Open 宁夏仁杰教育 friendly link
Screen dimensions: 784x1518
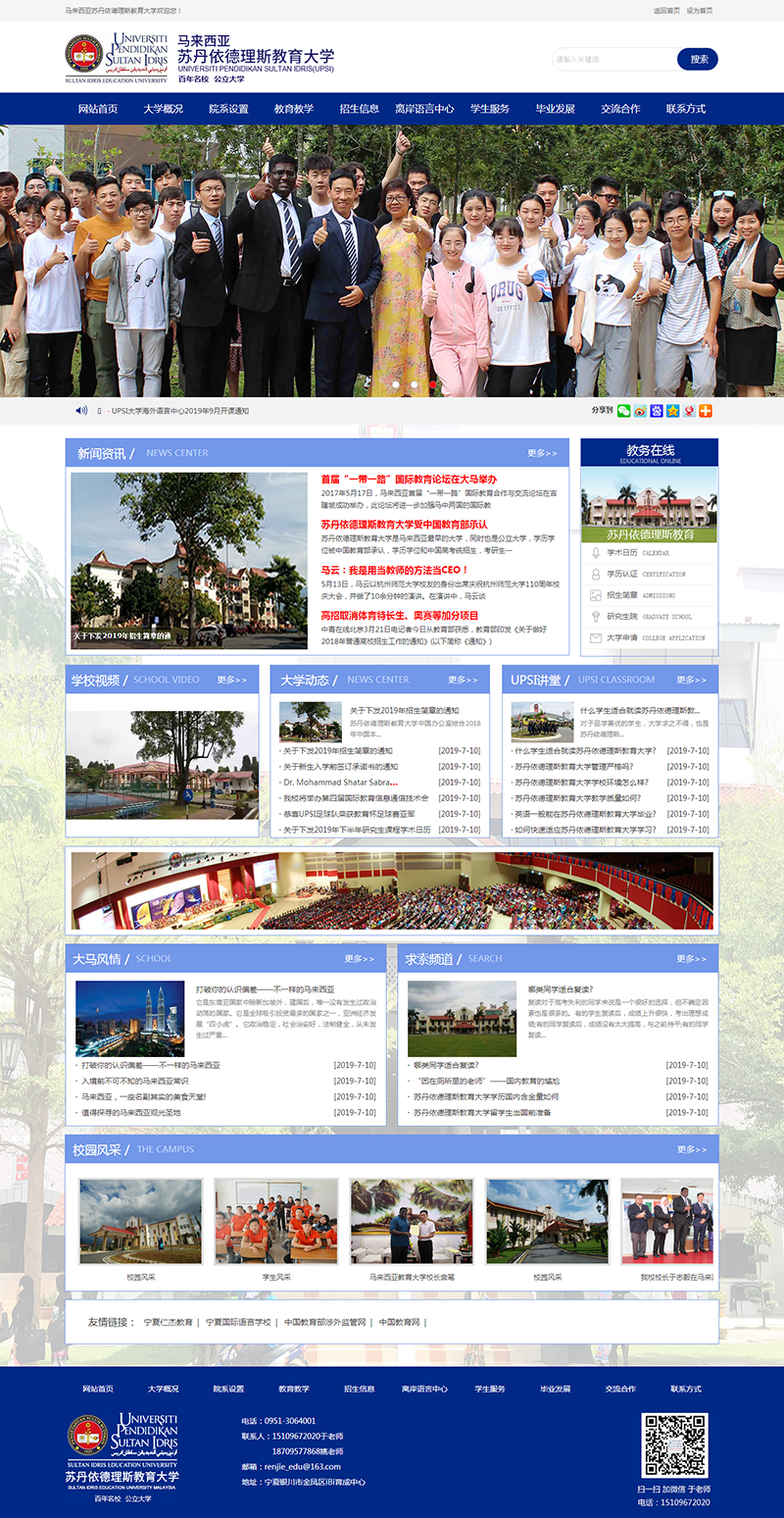pos(169,1322)
